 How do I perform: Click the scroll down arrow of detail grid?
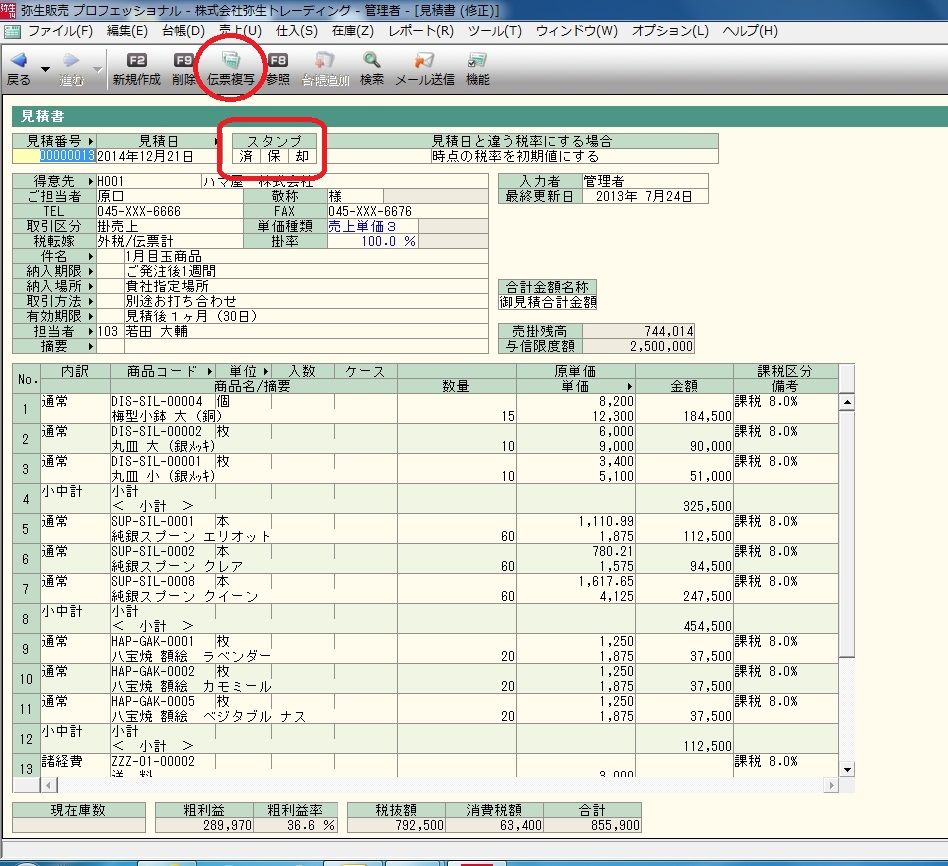point(847,769)
